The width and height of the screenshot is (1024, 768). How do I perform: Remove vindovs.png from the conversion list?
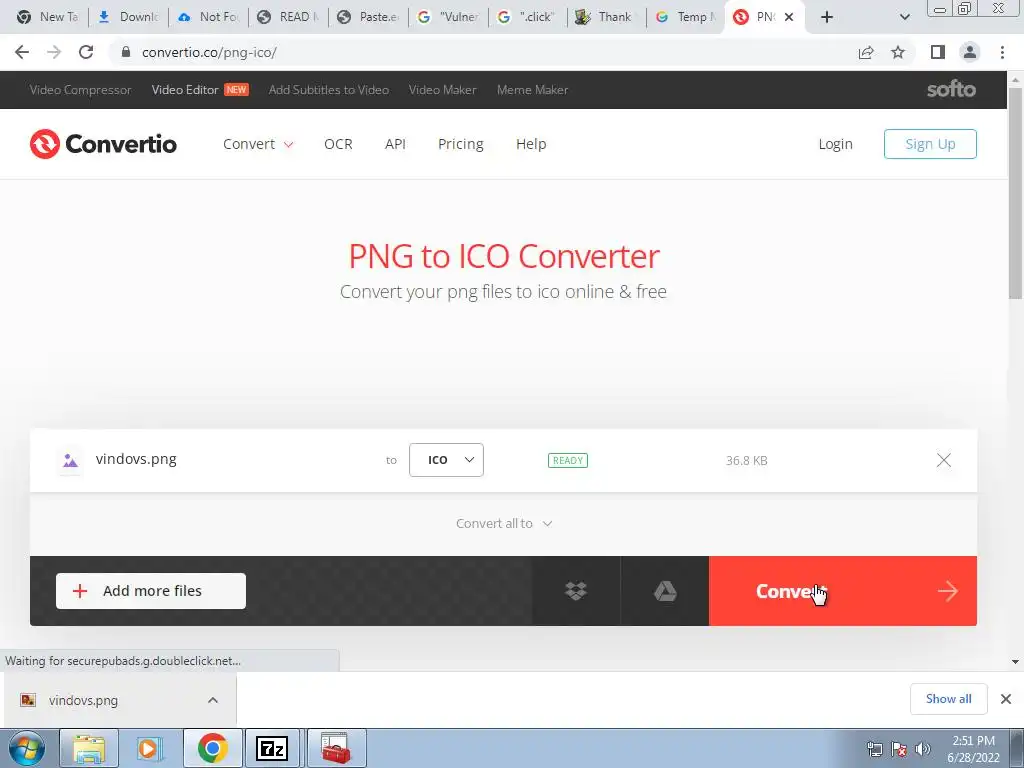tap(944, 460)
